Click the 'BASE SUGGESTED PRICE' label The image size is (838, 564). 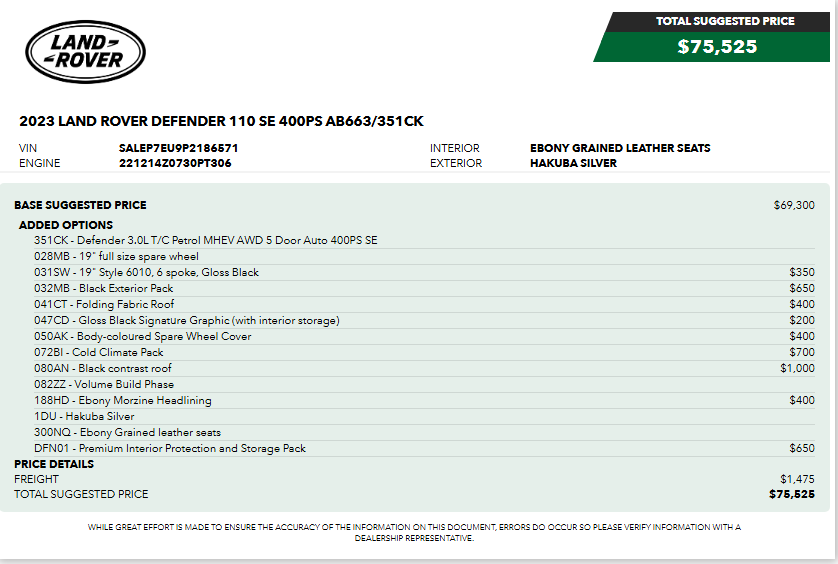tap(80, 205)
